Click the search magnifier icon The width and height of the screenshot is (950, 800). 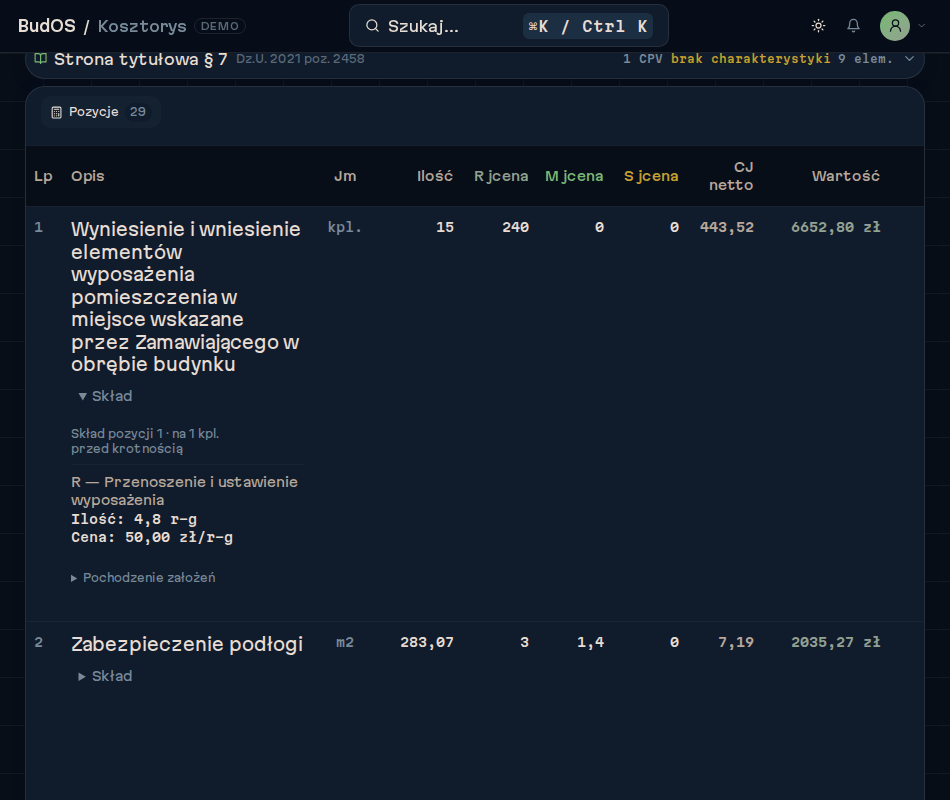(x=373, y=26)
